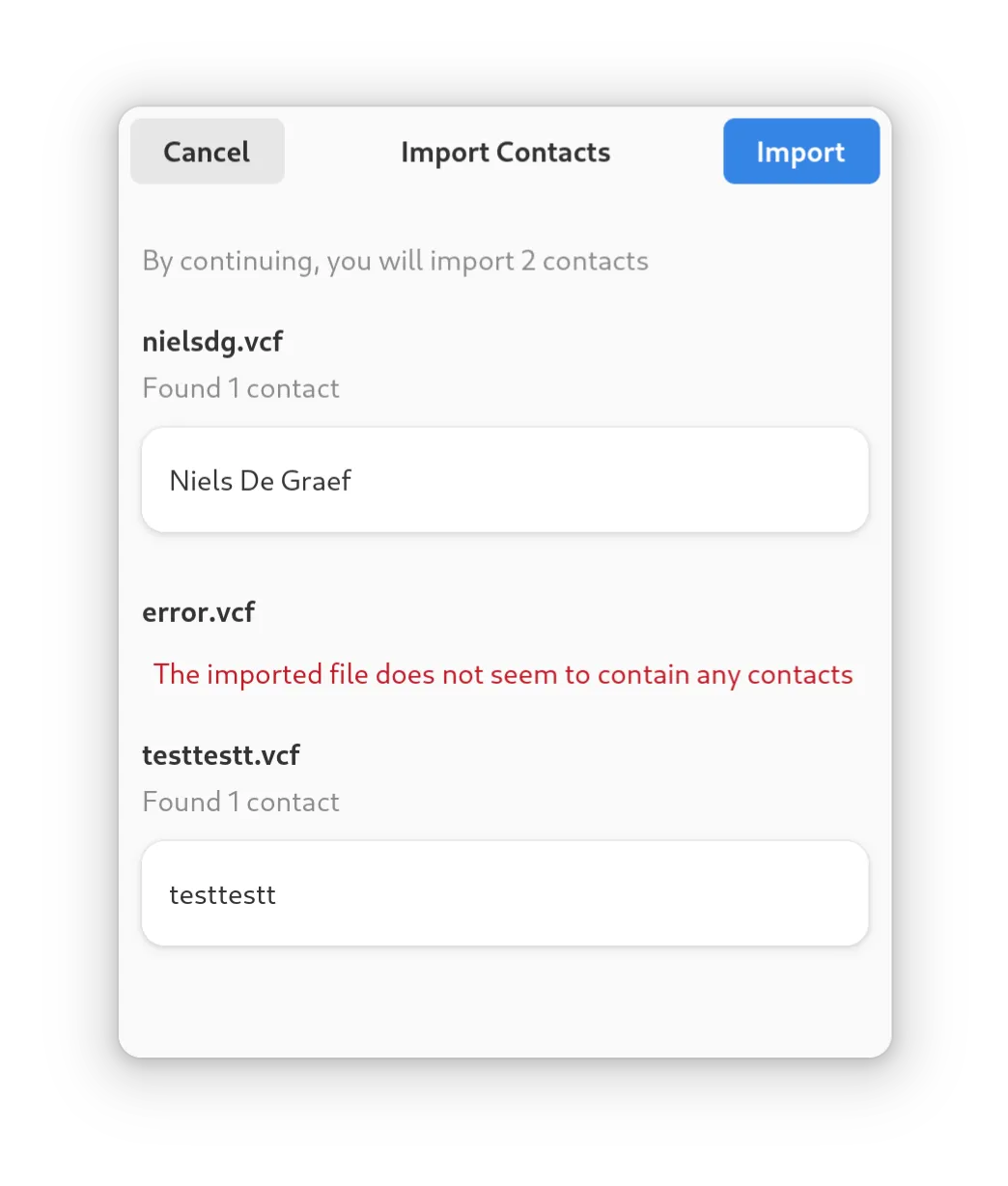Click the dark backdrop left of dialog

click(x=58, y=579)
